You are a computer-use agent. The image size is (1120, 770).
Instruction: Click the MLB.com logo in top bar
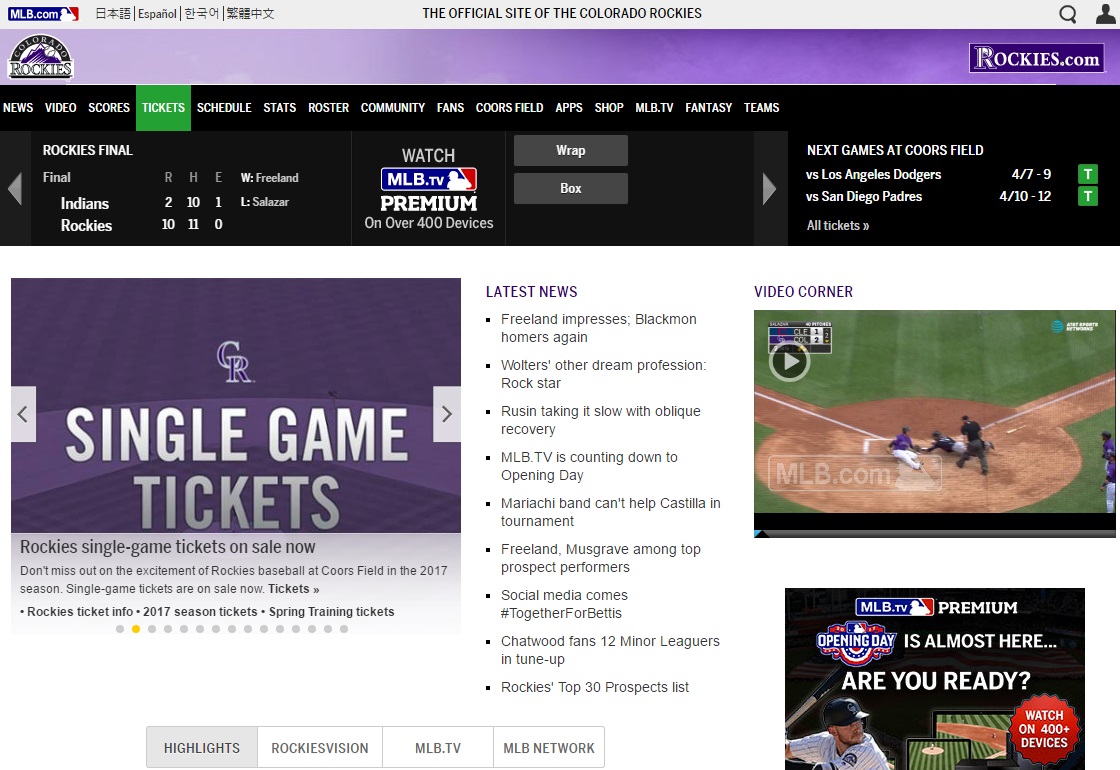pos(43,14)
